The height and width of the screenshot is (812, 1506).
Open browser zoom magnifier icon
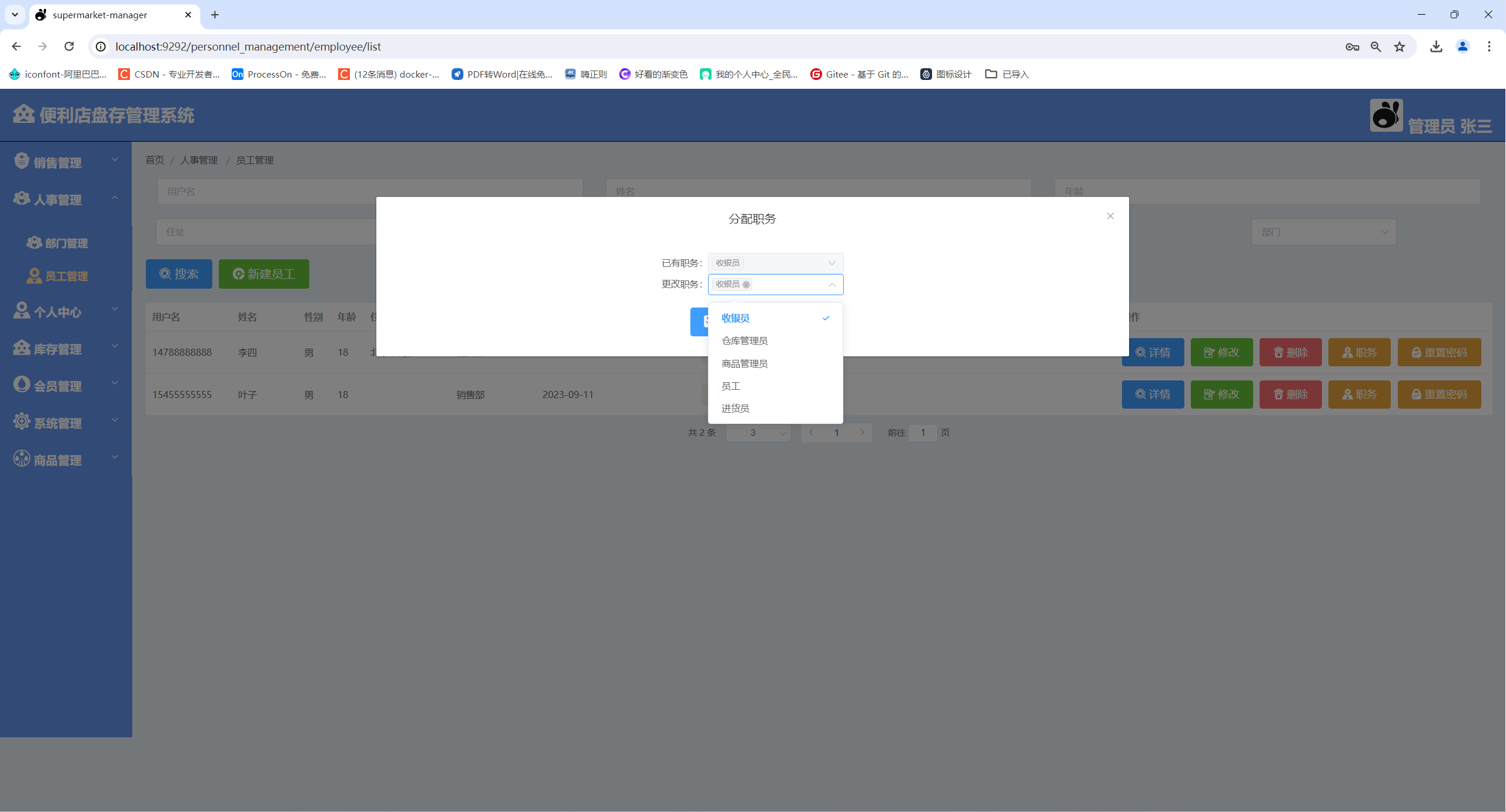(1376, 46)
